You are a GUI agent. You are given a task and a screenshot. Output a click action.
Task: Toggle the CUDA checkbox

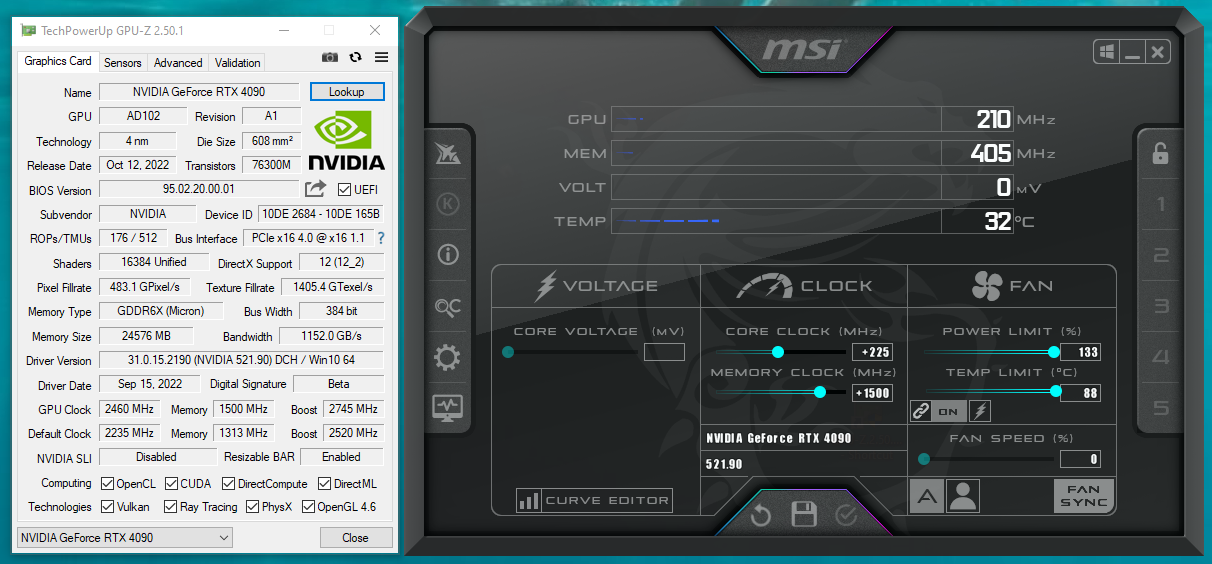tap(171, 484)
